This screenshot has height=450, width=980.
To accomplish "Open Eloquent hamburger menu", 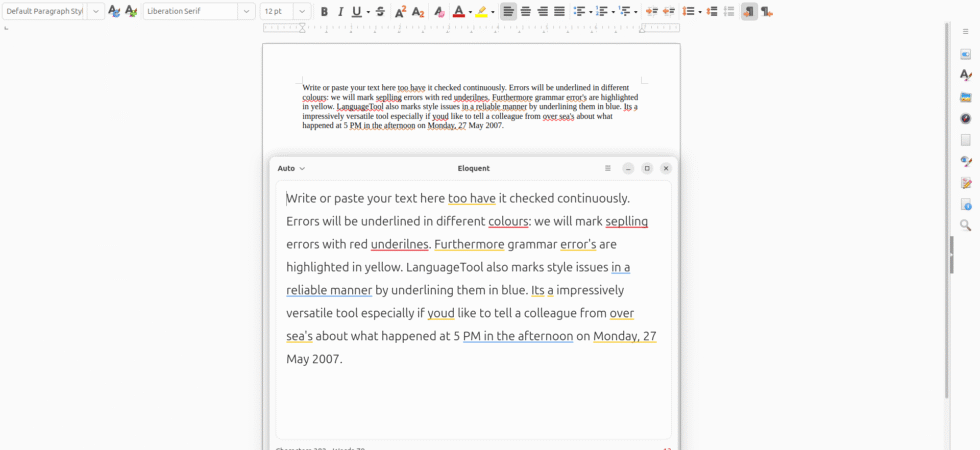I will (x=608, y=168).
